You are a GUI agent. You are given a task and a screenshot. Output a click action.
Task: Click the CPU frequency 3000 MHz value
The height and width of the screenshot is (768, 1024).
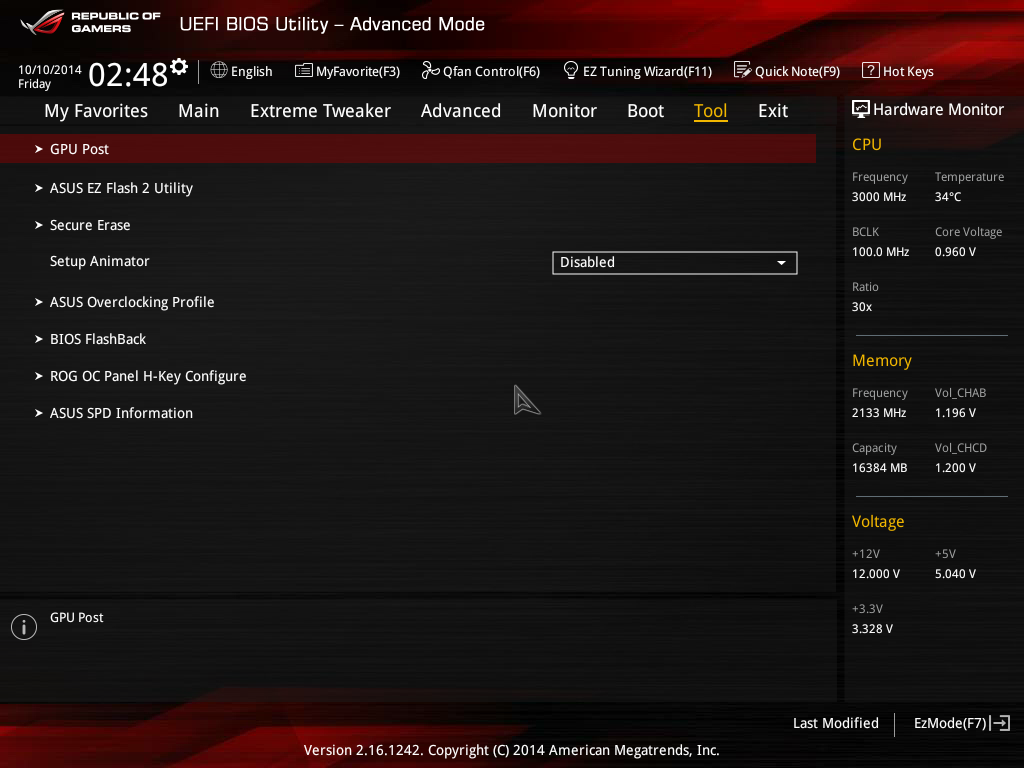(879, 197)
